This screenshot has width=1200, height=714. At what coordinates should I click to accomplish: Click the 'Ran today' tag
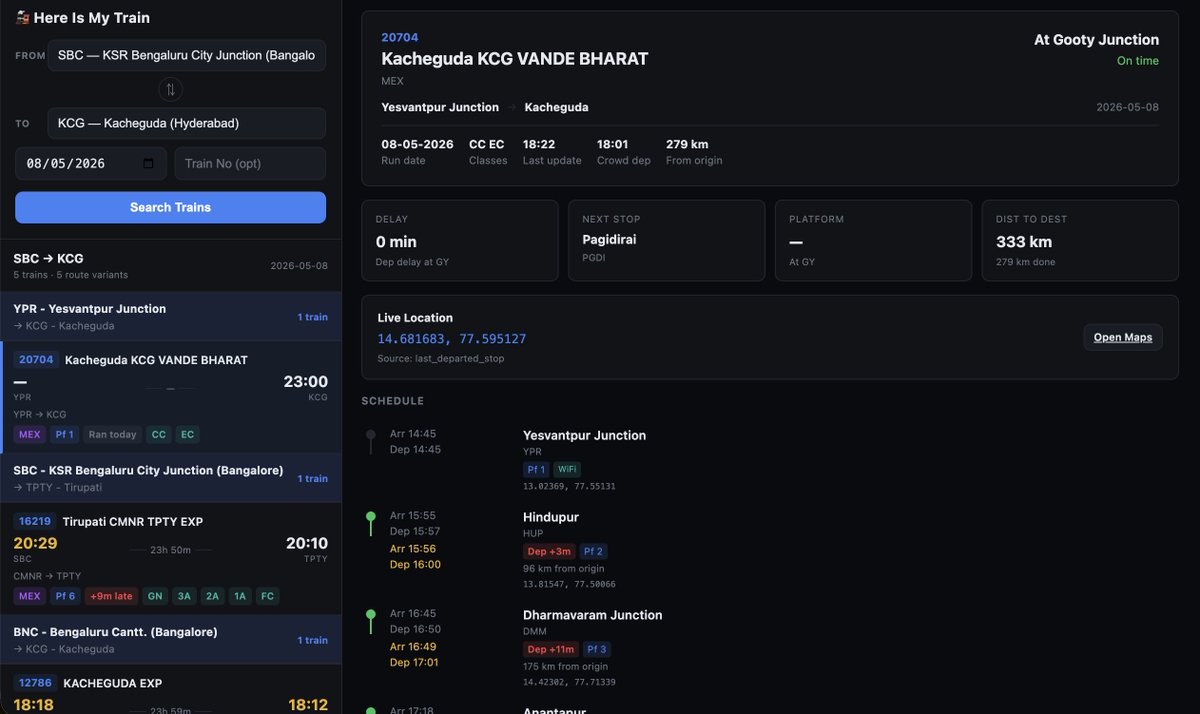(112, 434)
